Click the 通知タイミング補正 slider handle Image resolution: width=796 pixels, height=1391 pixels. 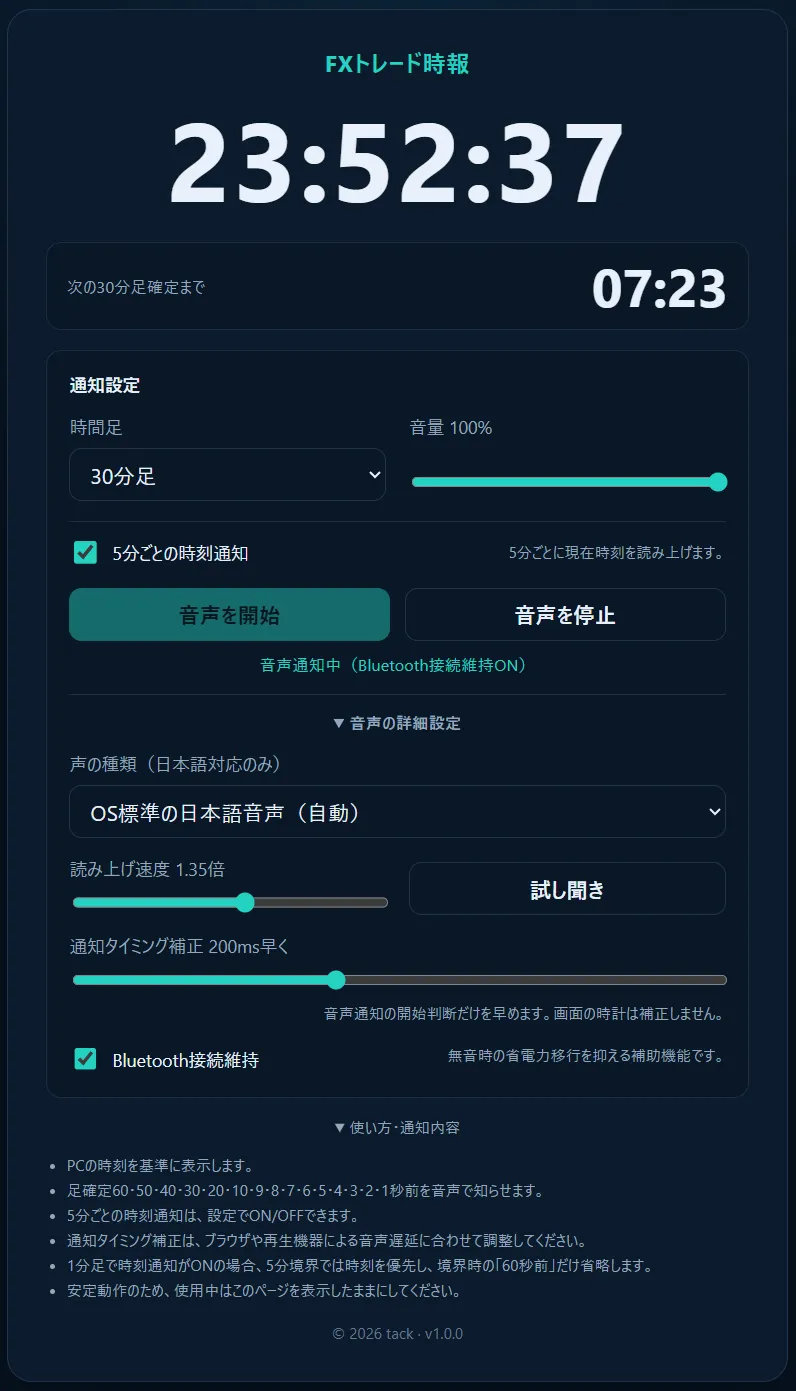(x=336, y=980)
